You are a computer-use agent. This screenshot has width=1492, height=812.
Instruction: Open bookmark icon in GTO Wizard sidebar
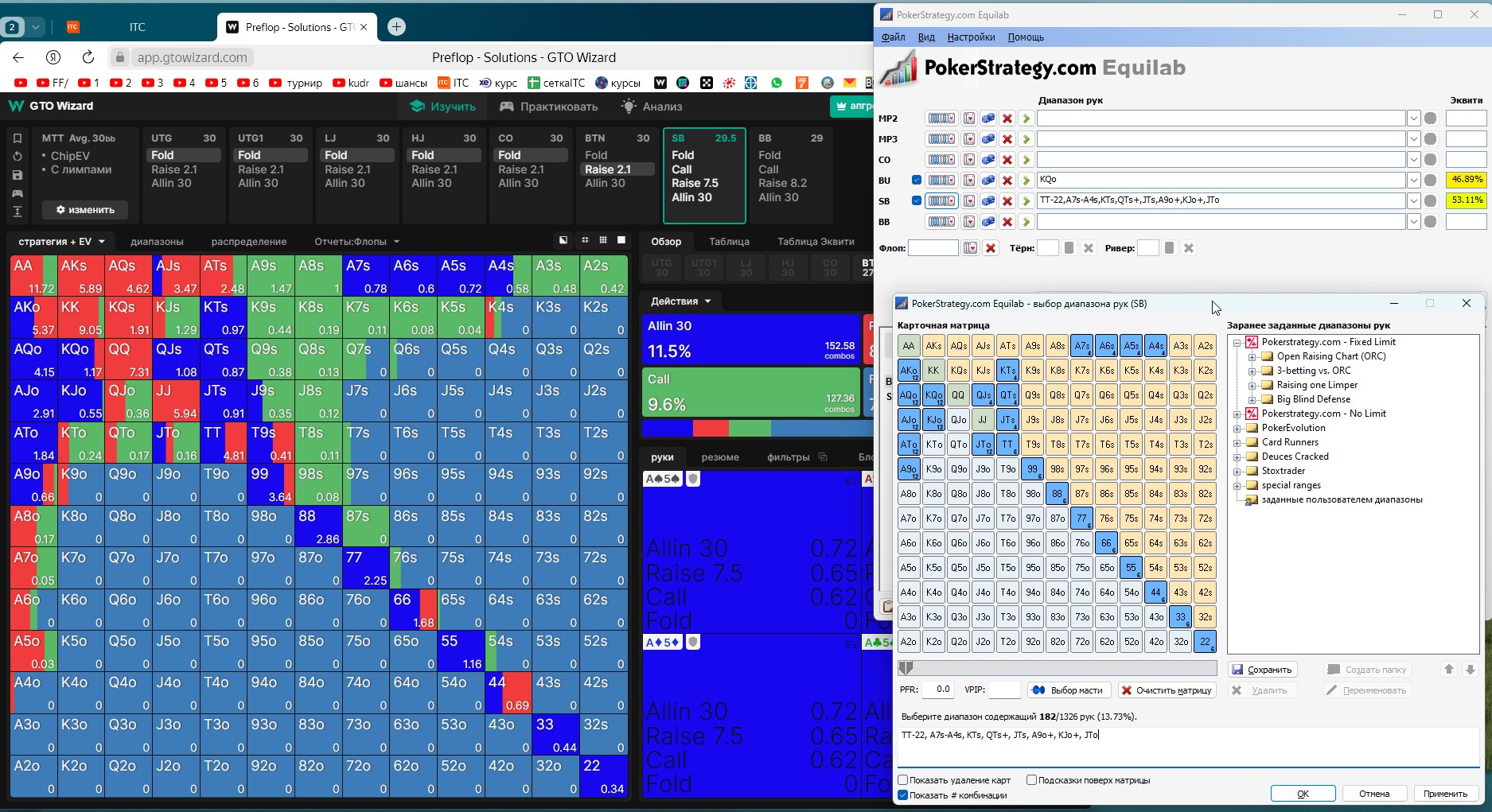[x=18, y=138]
